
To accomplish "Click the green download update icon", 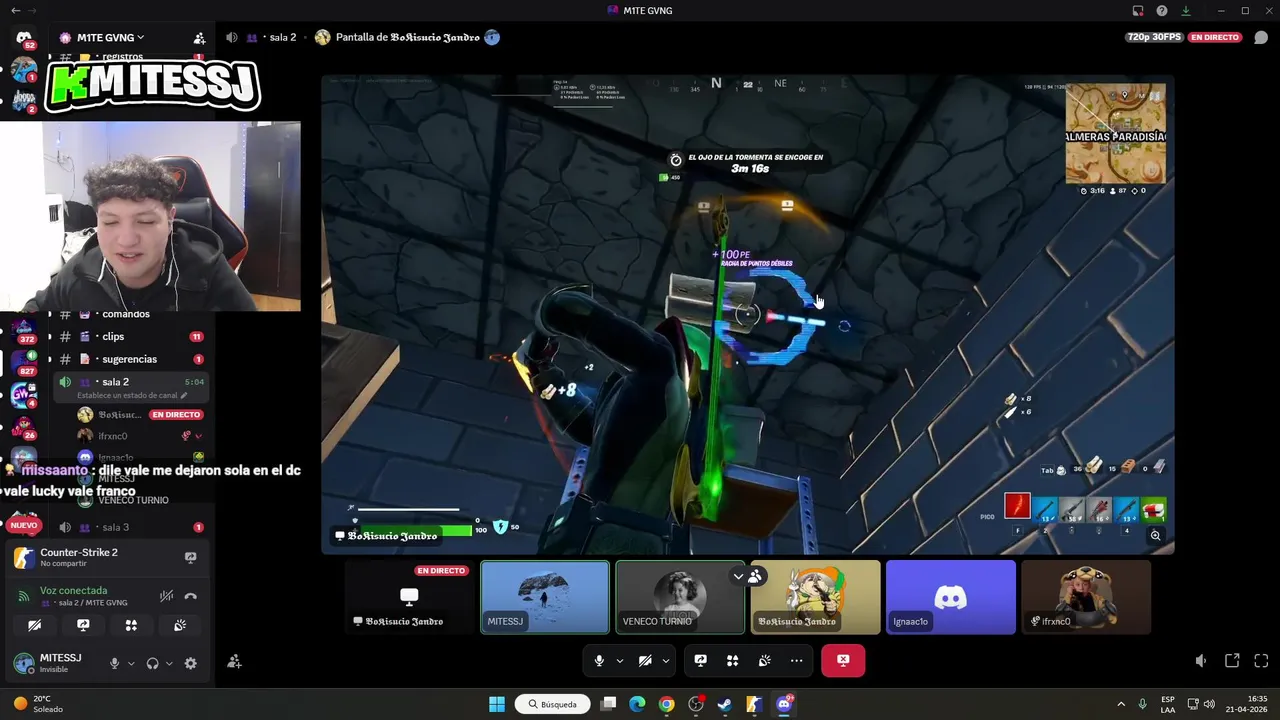I will coord(1186,11).
